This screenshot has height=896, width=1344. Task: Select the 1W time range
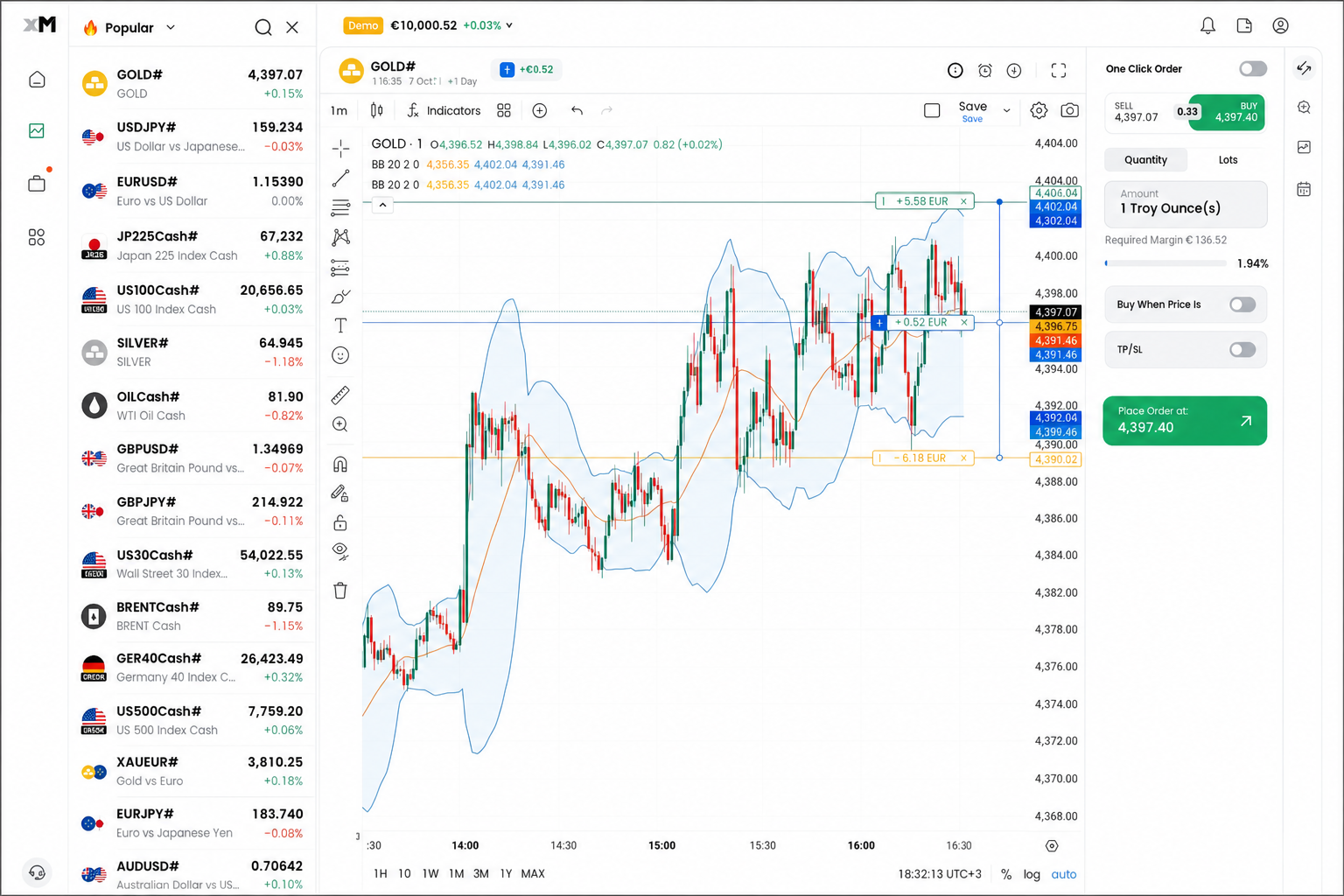(x=430, y=873)
